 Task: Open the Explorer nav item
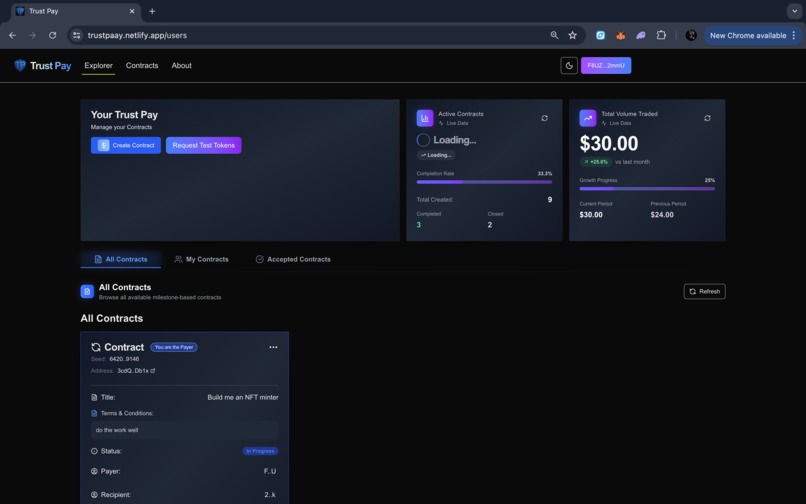(98, 65)
